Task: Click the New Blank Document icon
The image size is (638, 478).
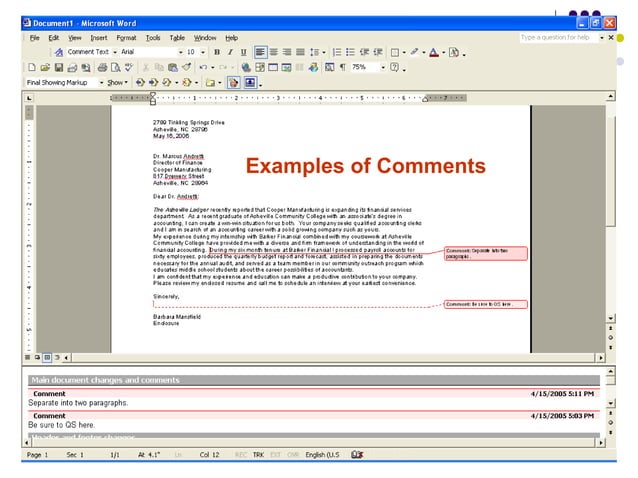Action: (x=32, y=67)
